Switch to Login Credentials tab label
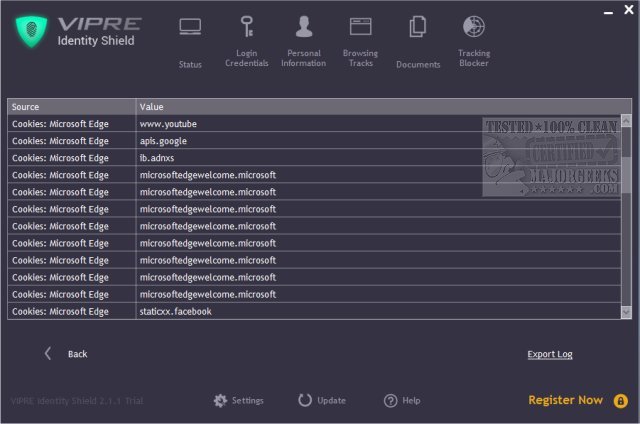640x424 pixels. pos(247,58)
